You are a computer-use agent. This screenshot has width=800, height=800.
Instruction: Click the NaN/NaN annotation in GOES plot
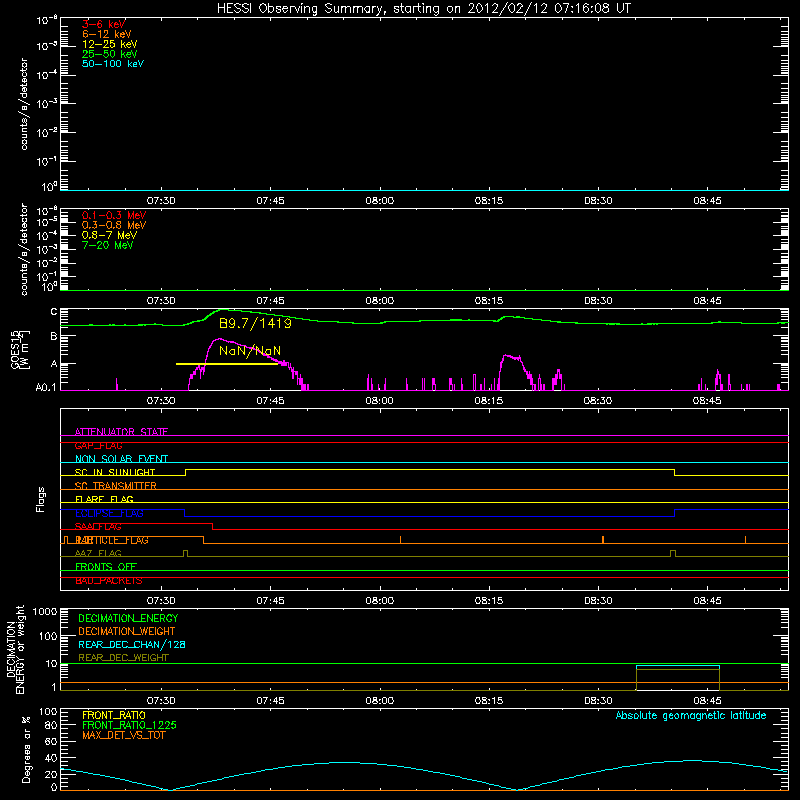click(x=250, y=351)
